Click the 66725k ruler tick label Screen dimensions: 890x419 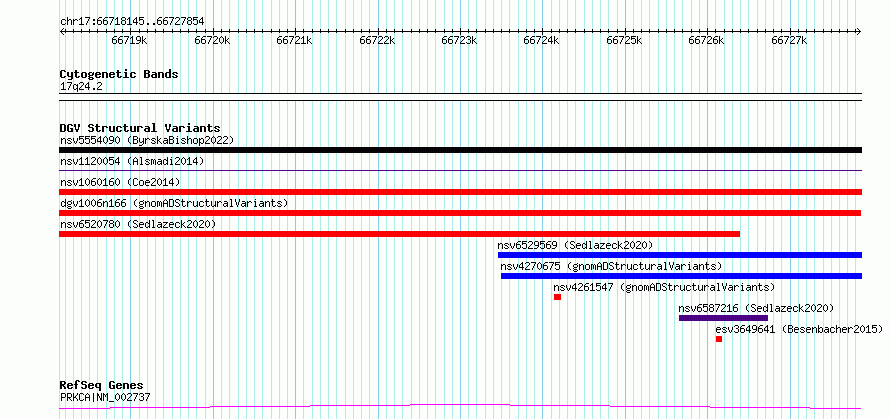point(624,41)
